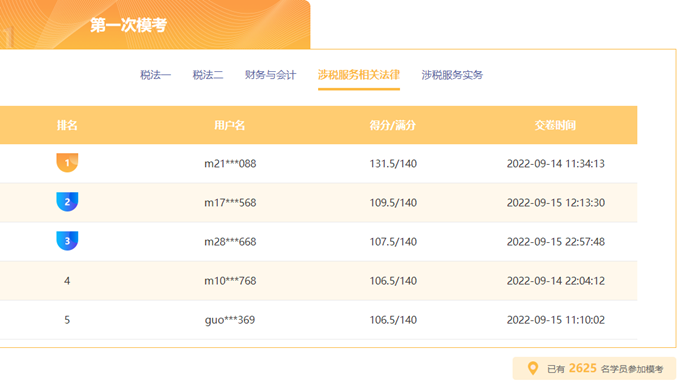Switch to the 税法二 tab

[x=208, y=75]
